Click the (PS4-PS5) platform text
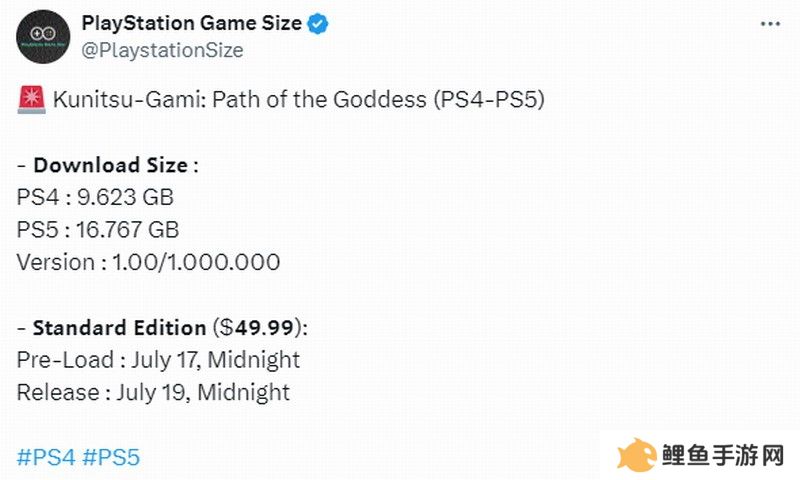The width and height of the screenshot is (800, 480). click(x=489, y=99)
